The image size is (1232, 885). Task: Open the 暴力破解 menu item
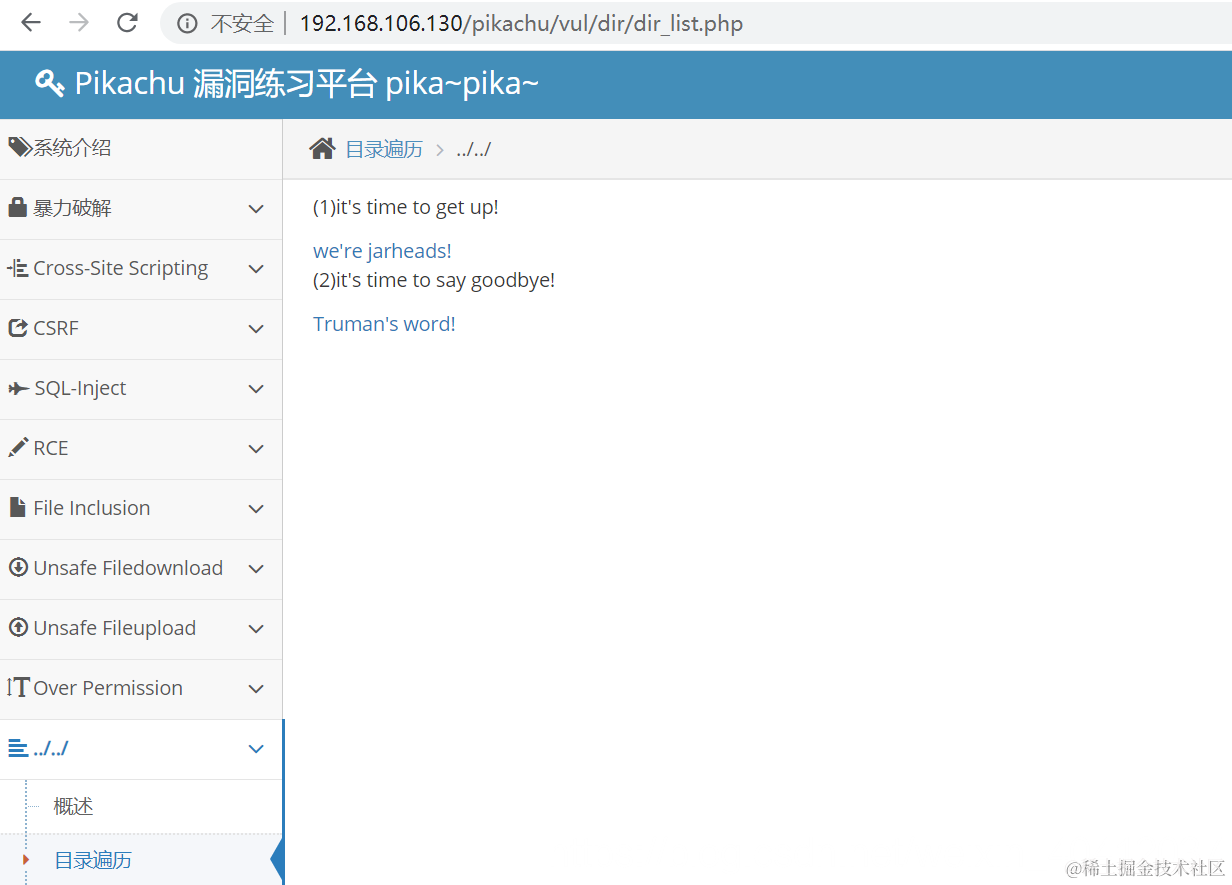(x=72, y=208)
